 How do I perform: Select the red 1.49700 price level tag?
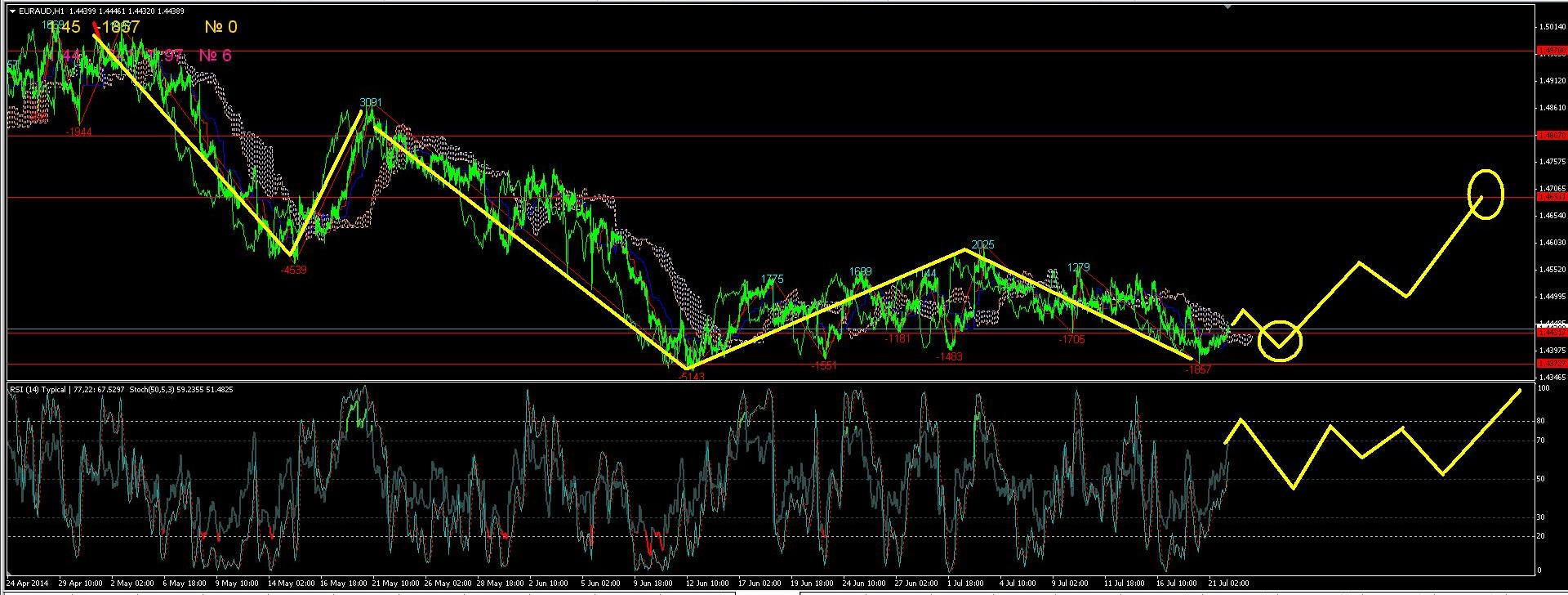tap(1551, 51)
